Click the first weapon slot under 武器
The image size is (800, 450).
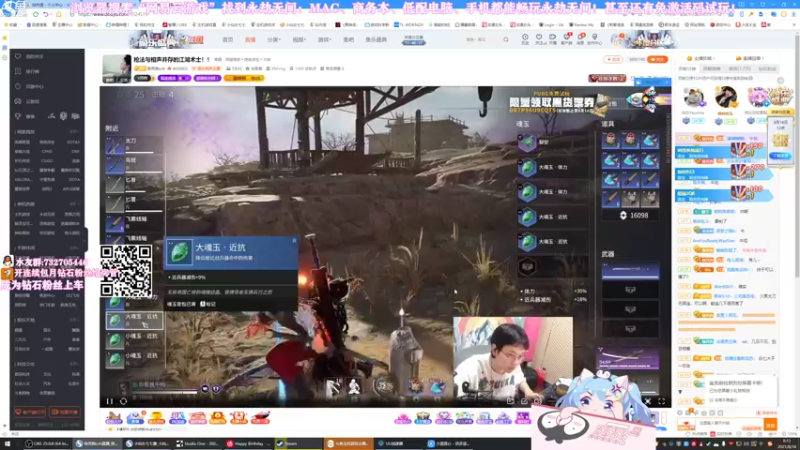630,270
